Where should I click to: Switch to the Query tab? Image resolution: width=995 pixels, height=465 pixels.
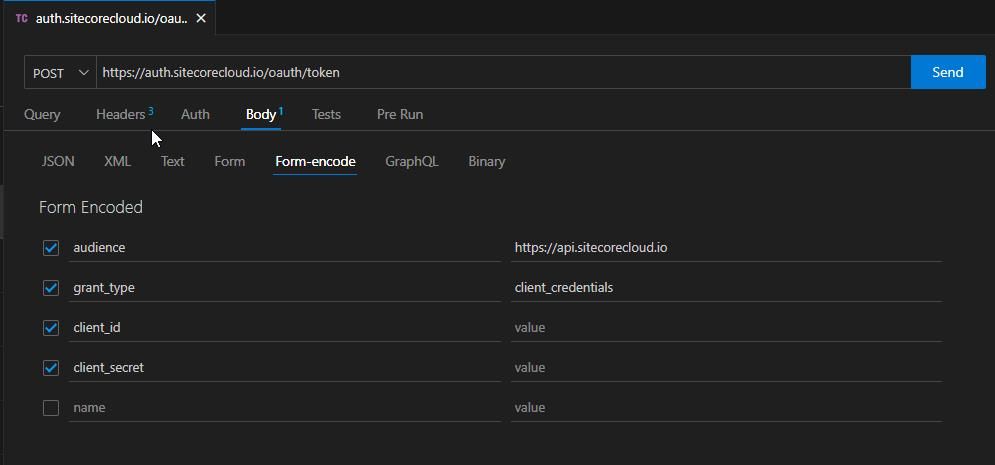point(42,115)
